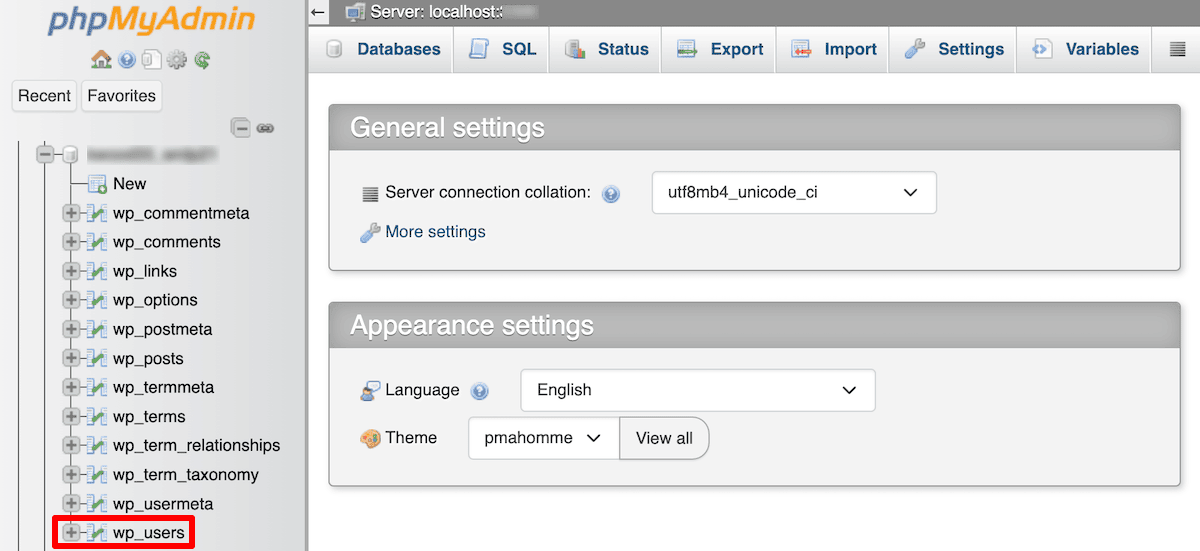
Task: Follow the More settings link
Action: click(435, 232)
